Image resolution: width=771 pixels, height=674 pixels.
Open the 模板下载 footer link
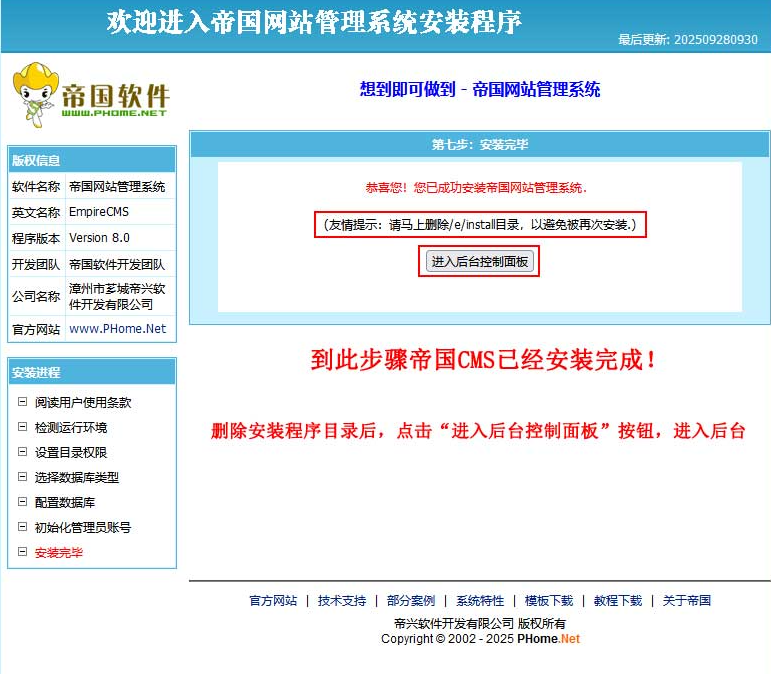549,601
